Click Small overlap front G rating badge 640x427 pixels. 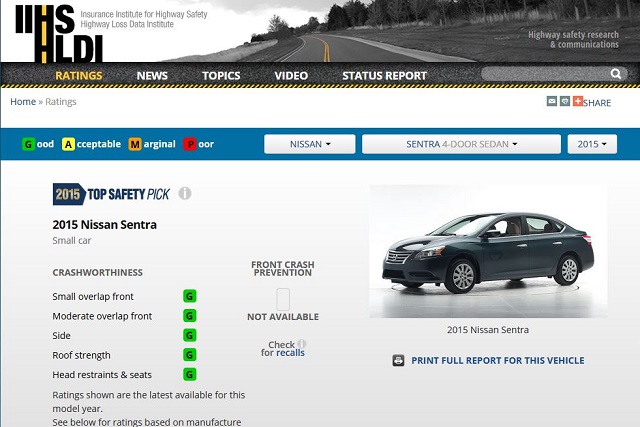click(x=189, y=296)
